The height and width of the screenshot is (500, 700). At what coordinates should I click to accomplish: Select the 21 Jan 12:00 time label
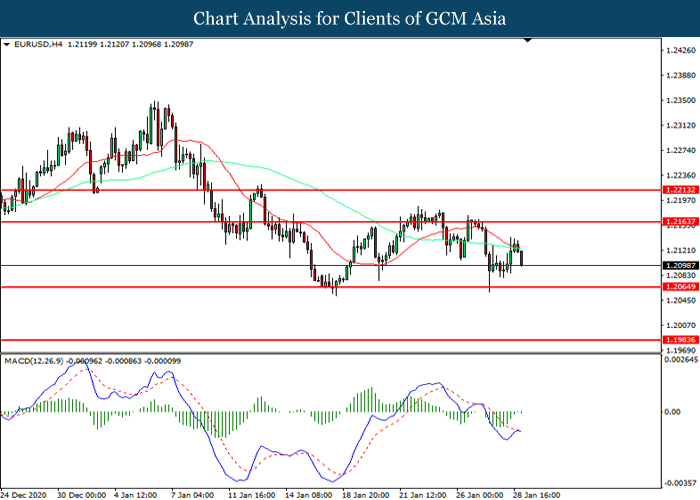point(422,493)
